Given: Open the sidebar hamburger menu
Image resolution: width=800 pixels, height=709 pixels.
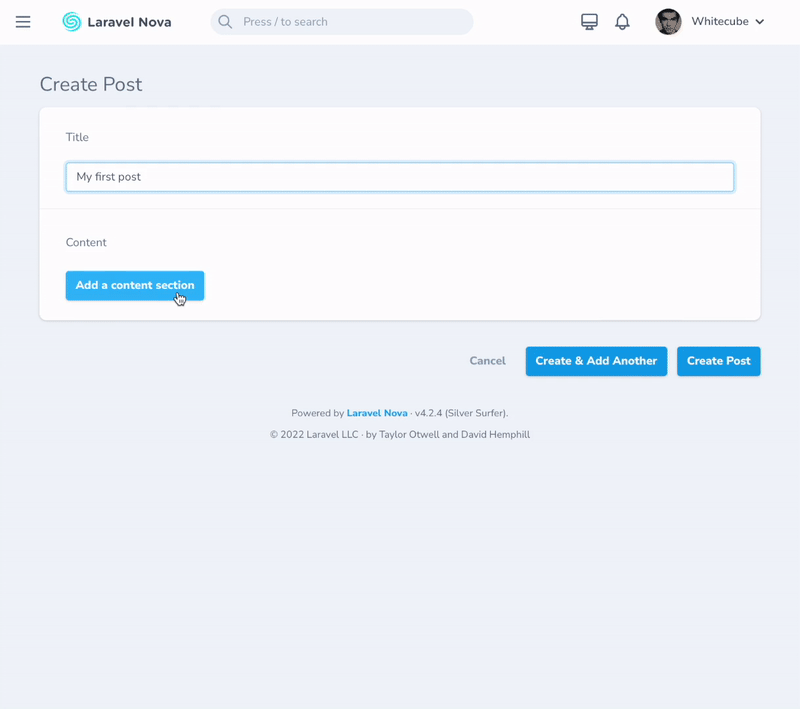Looking at the screenshot, I should point(23,21).
